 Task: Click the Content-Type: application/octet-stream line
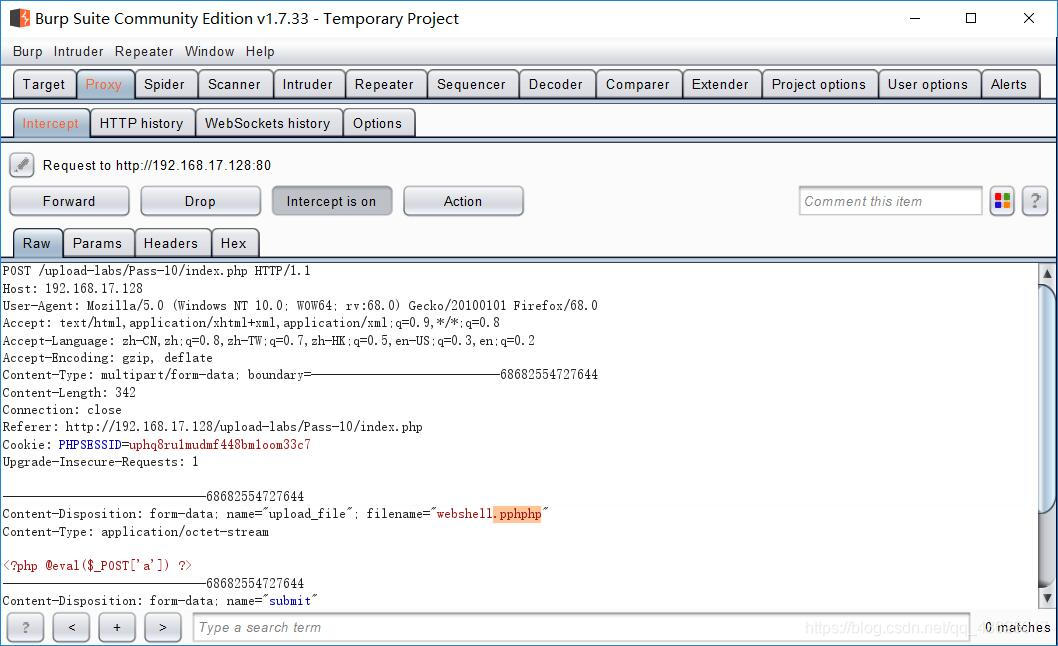(x=136, y=531)
